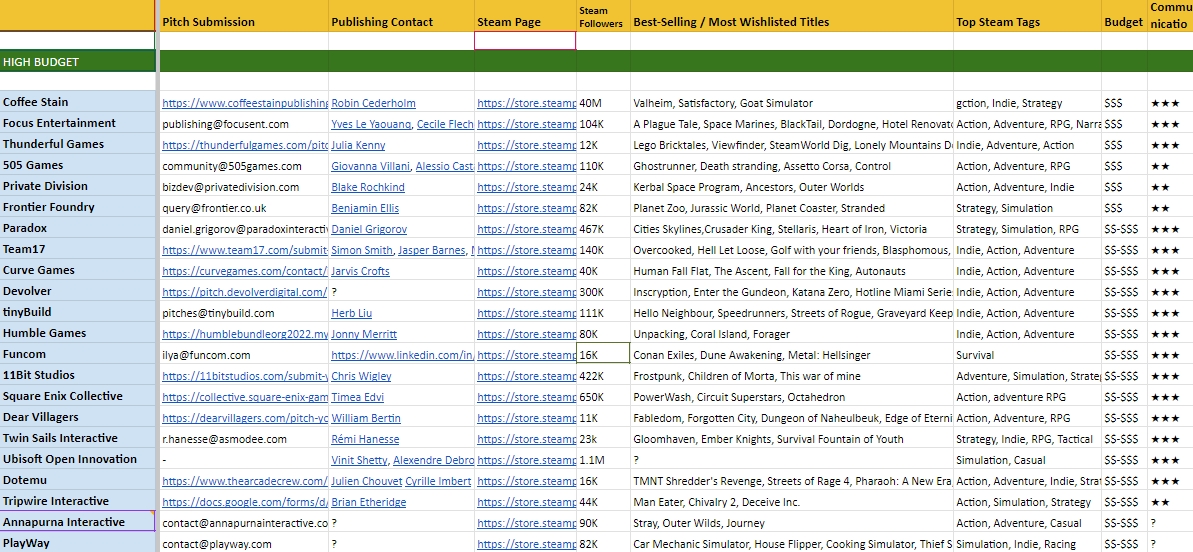The image size is (1193, 552).
Task: Click the empty outlined cell under Steam Page
Action: [525, 41]
